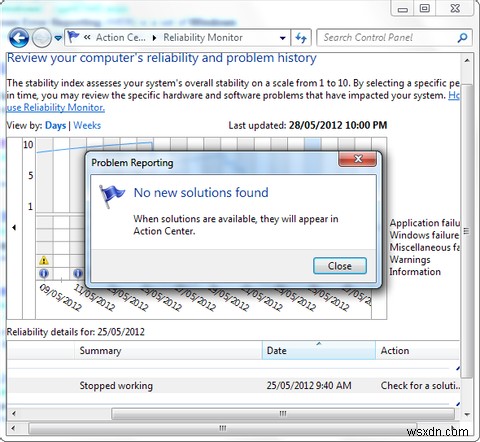This screenshot has height=442, width=480.
Task: Switch chart view to Weeks
Action: pyautogui.click(x=87, y=125)
